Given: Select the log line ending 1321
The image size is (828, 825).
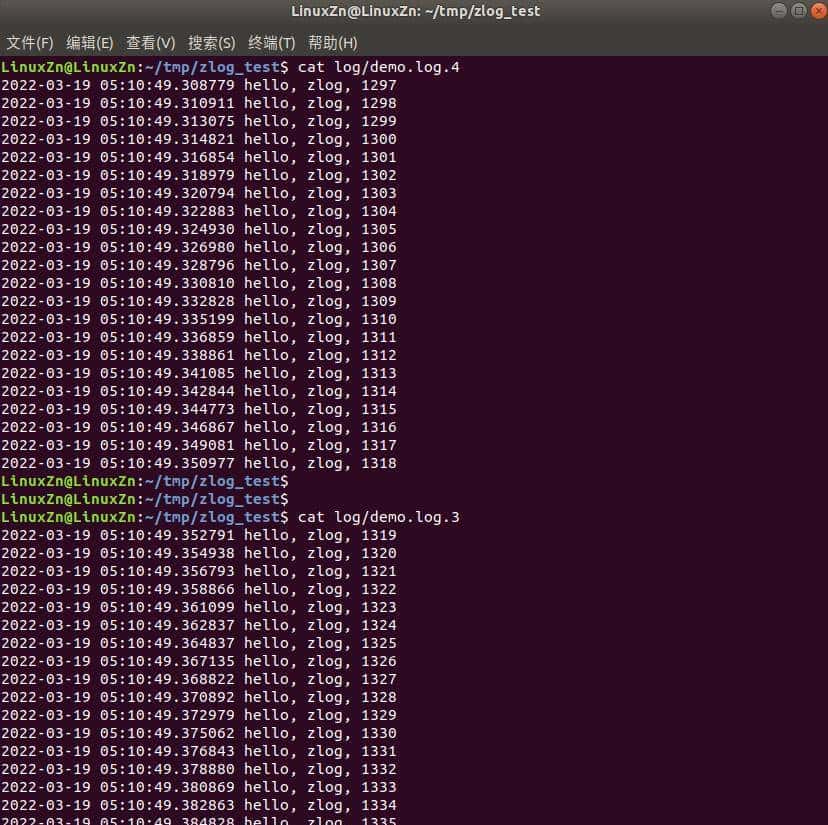Looking at the screenshot, I should pos(199,571).
